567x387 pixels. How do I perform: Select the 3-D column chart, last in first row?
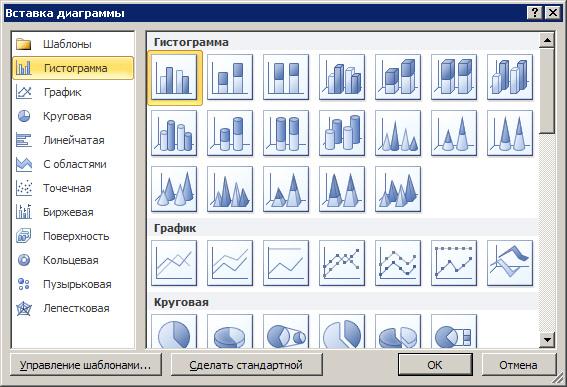(x=510, y=77)
